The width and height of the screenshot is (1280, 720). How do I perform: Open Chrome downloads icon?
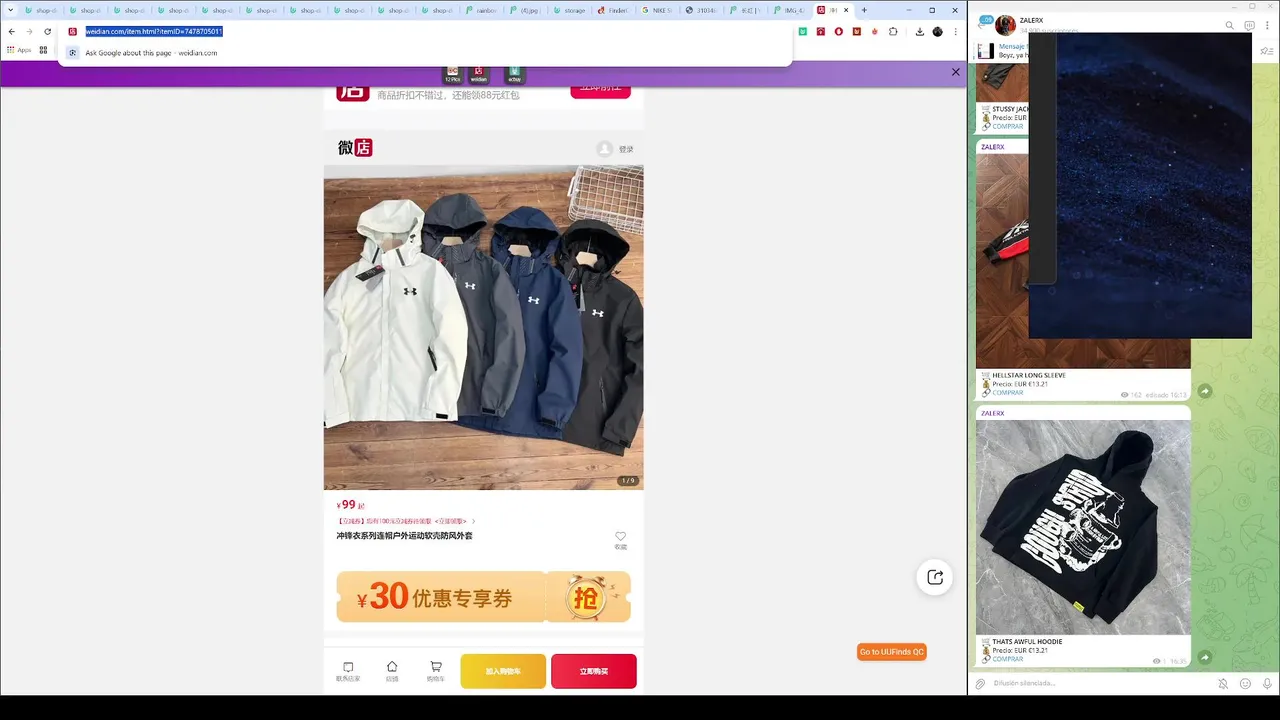(x=919, y=31)
